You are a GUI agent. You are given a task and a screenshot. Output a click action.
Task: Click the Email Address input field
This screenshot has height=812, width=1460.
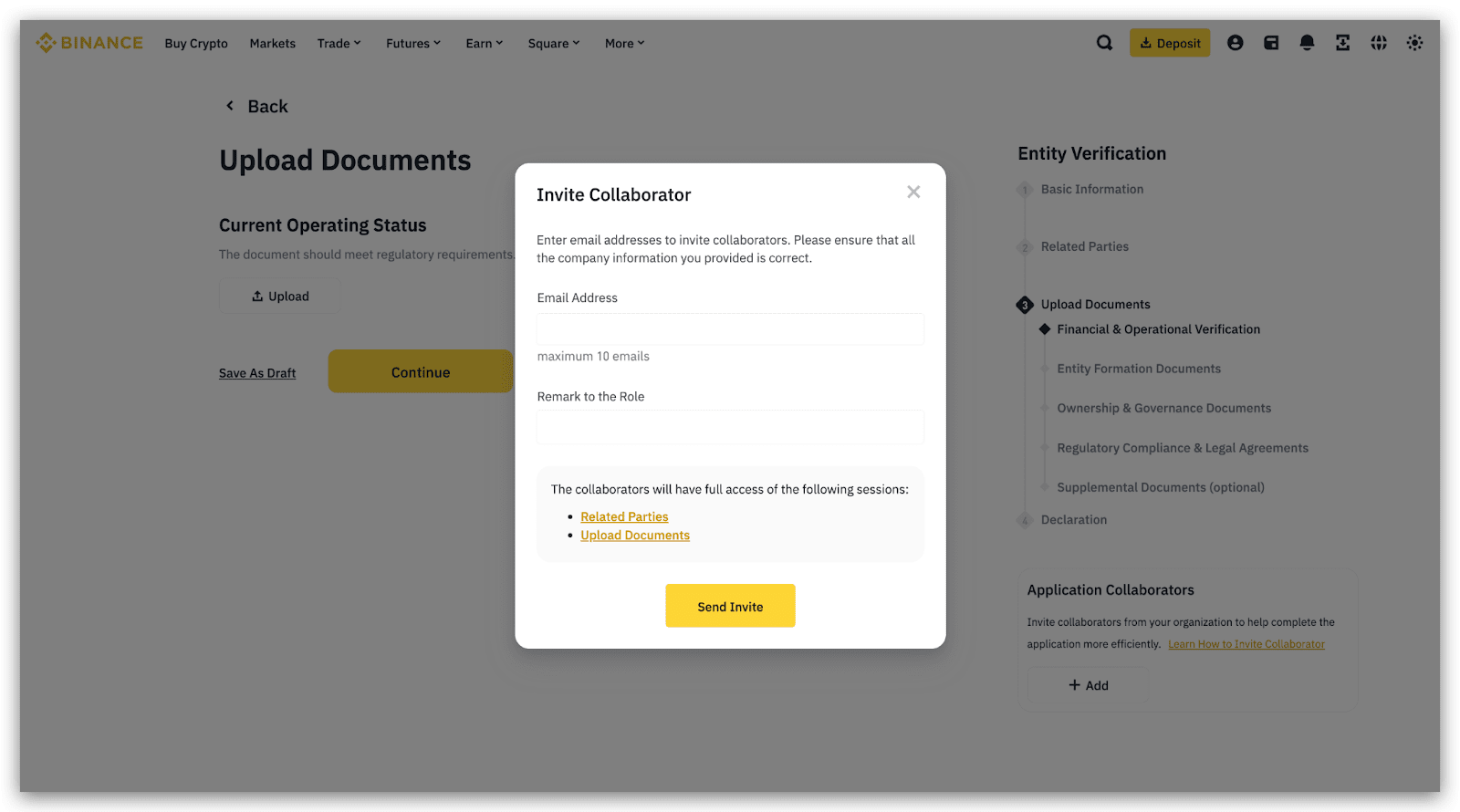coord(730,328)
